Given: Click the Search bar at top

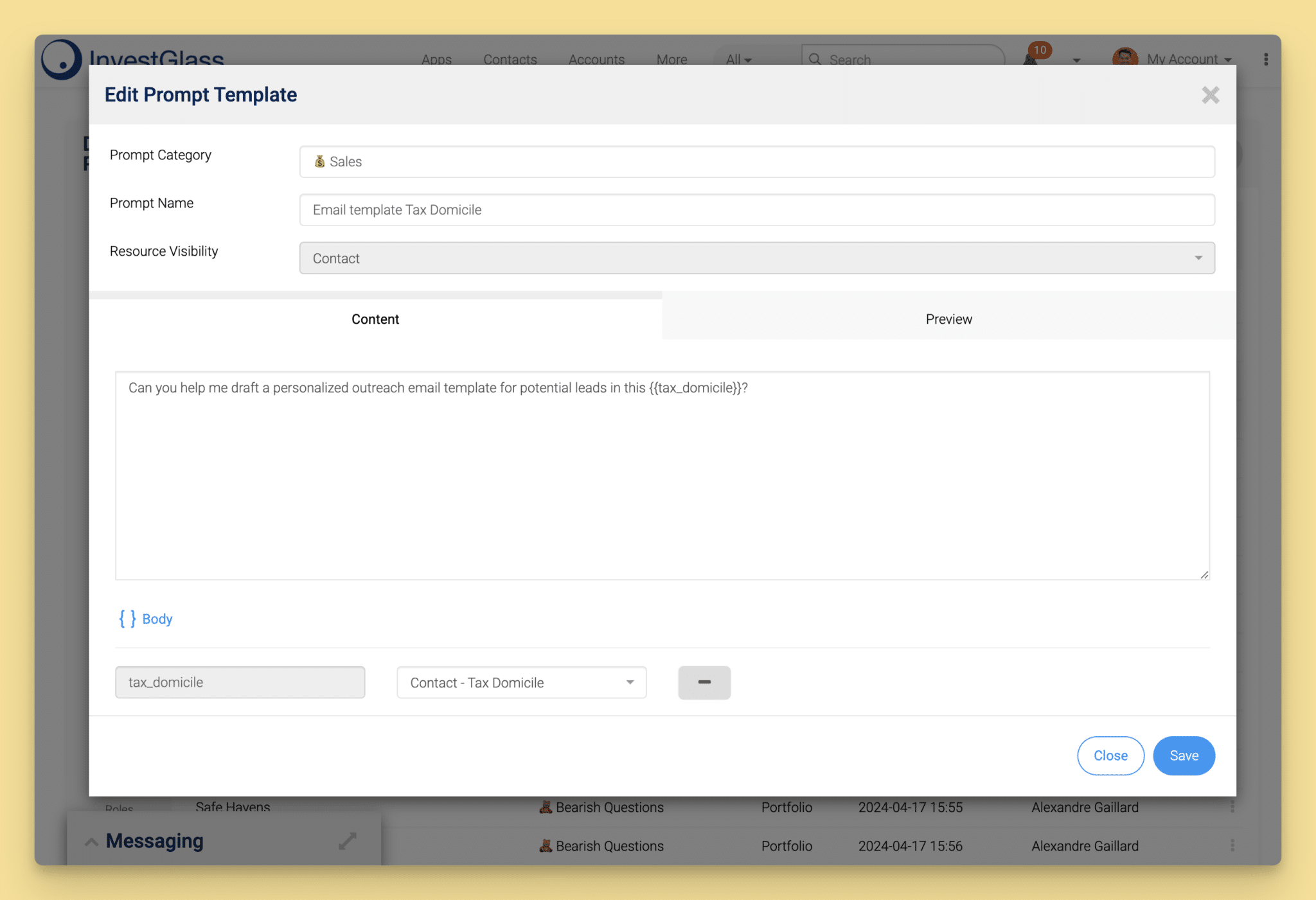Looking at the screenshot, I should click(x=902, y=58).
